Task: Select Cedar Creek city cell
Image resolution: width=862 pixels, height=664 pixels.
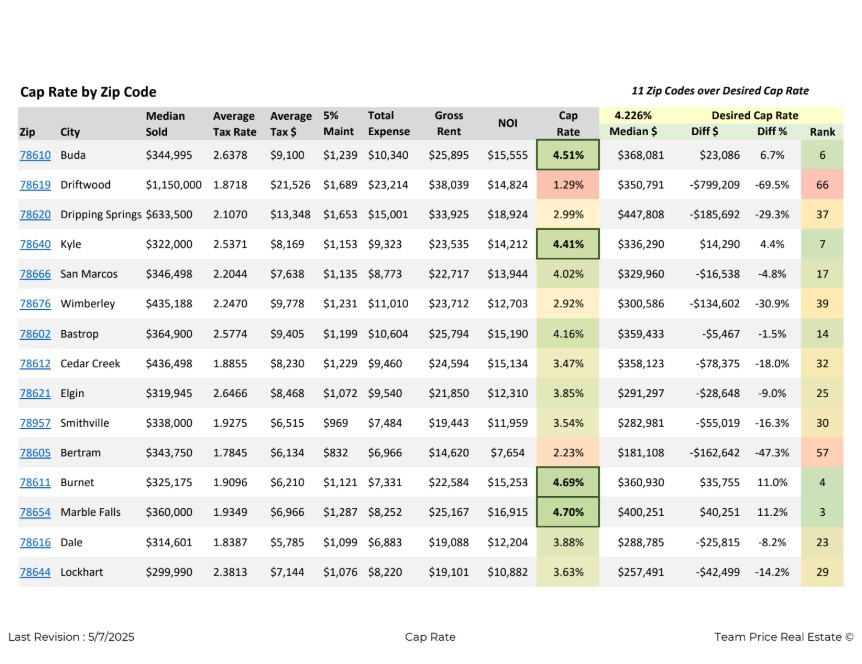Action: [x=90, y=363]
